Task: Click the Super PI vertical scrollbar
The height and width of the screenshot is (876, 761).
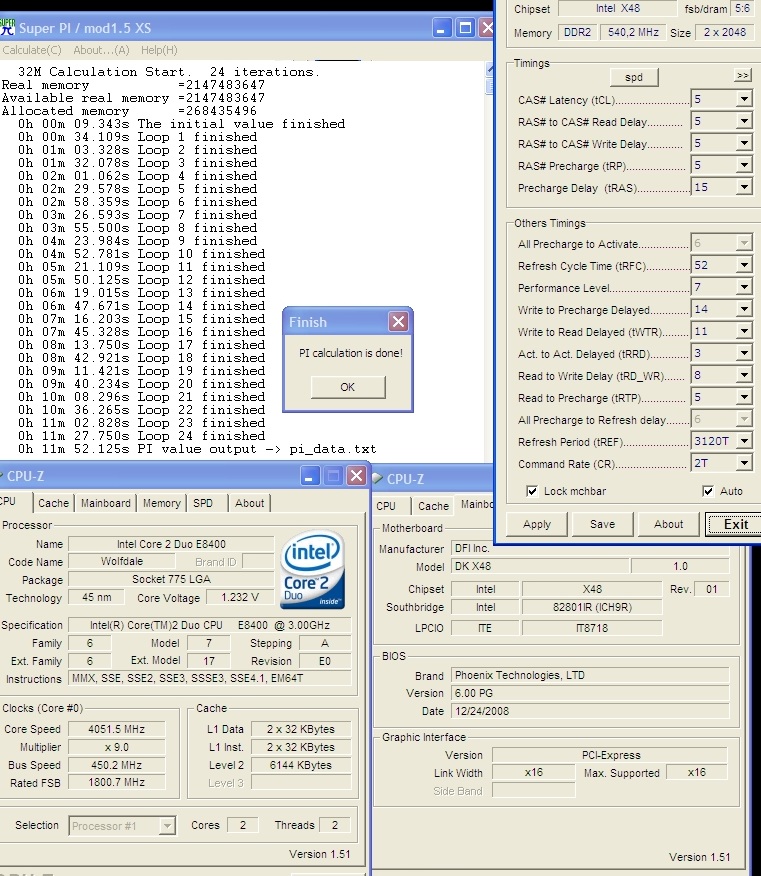Action: coord(489,260)
